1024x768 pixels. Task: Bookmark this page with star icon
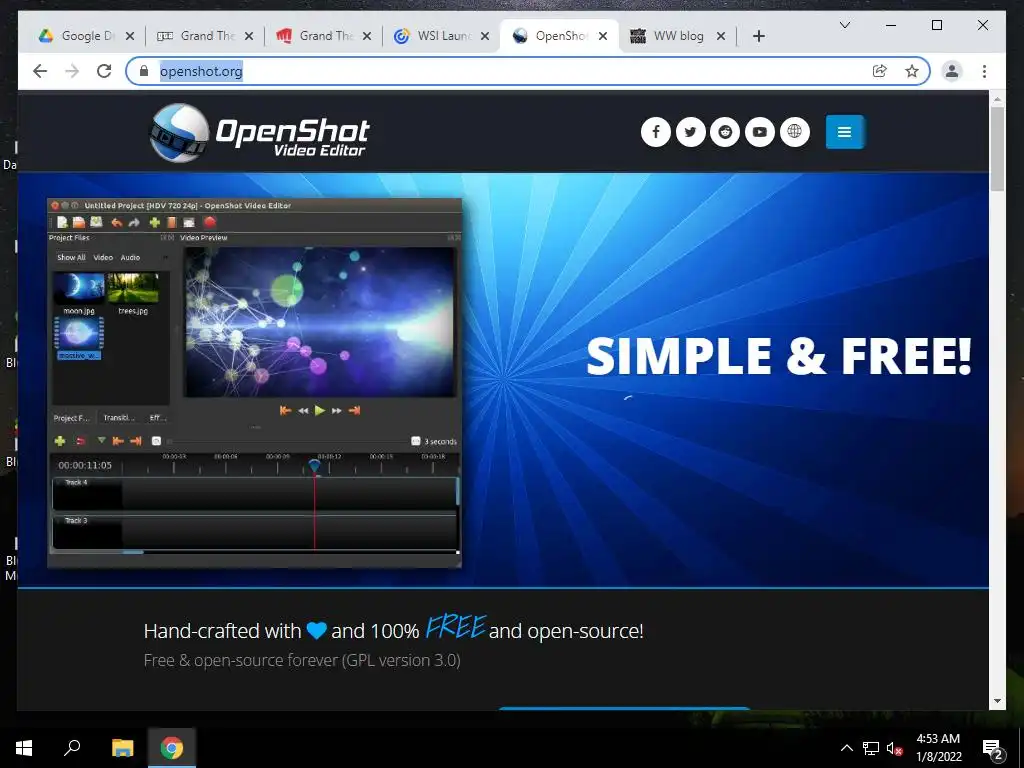912,71
